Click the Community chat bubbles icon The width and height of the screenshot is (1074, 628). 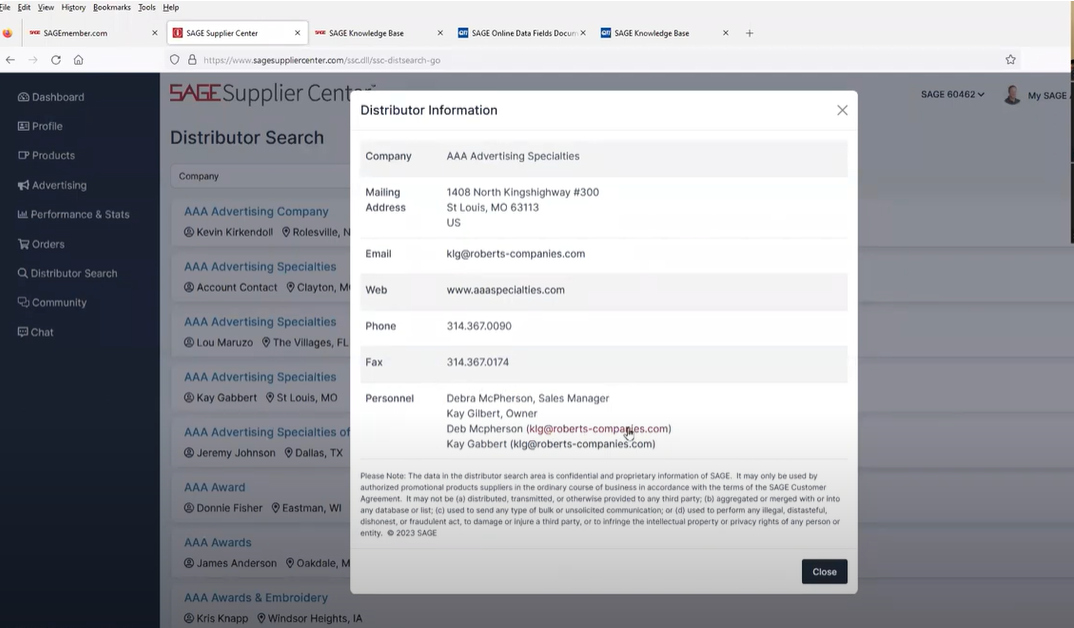23,303
